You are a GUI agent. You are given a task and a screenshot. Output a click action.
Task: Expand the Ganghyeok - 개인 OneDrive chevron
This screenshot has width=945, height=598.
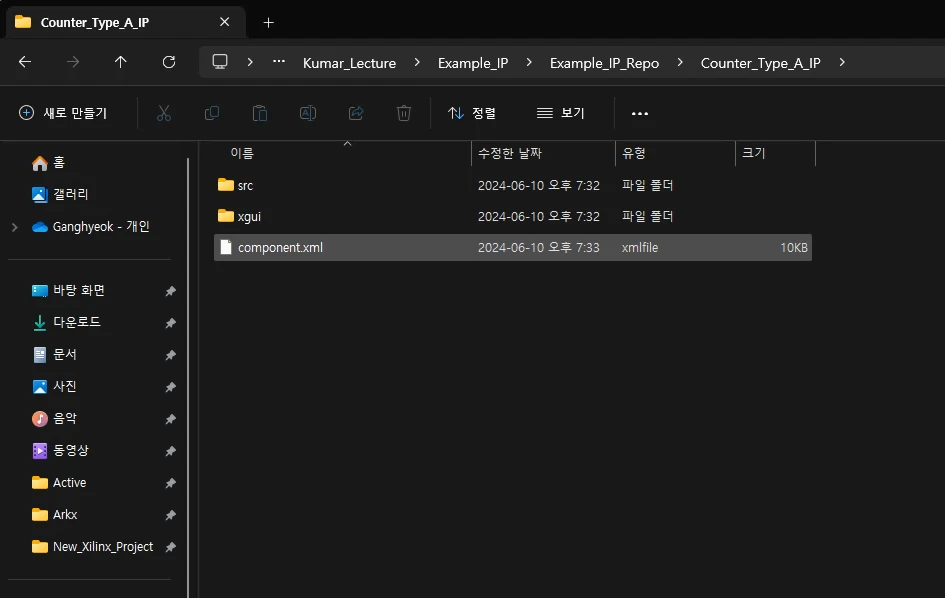pyautogui.click(x=14, y=226)
